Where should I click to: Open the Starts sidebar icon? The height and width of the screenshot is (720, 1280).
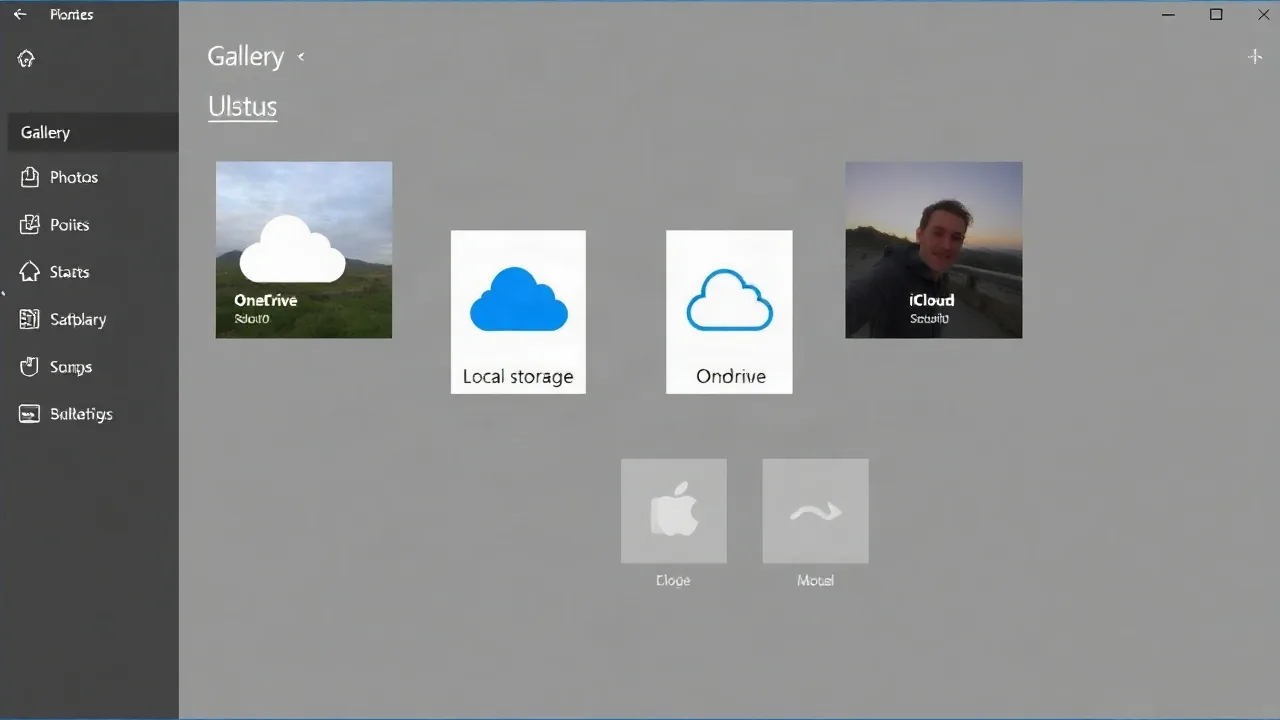(30, 272)
